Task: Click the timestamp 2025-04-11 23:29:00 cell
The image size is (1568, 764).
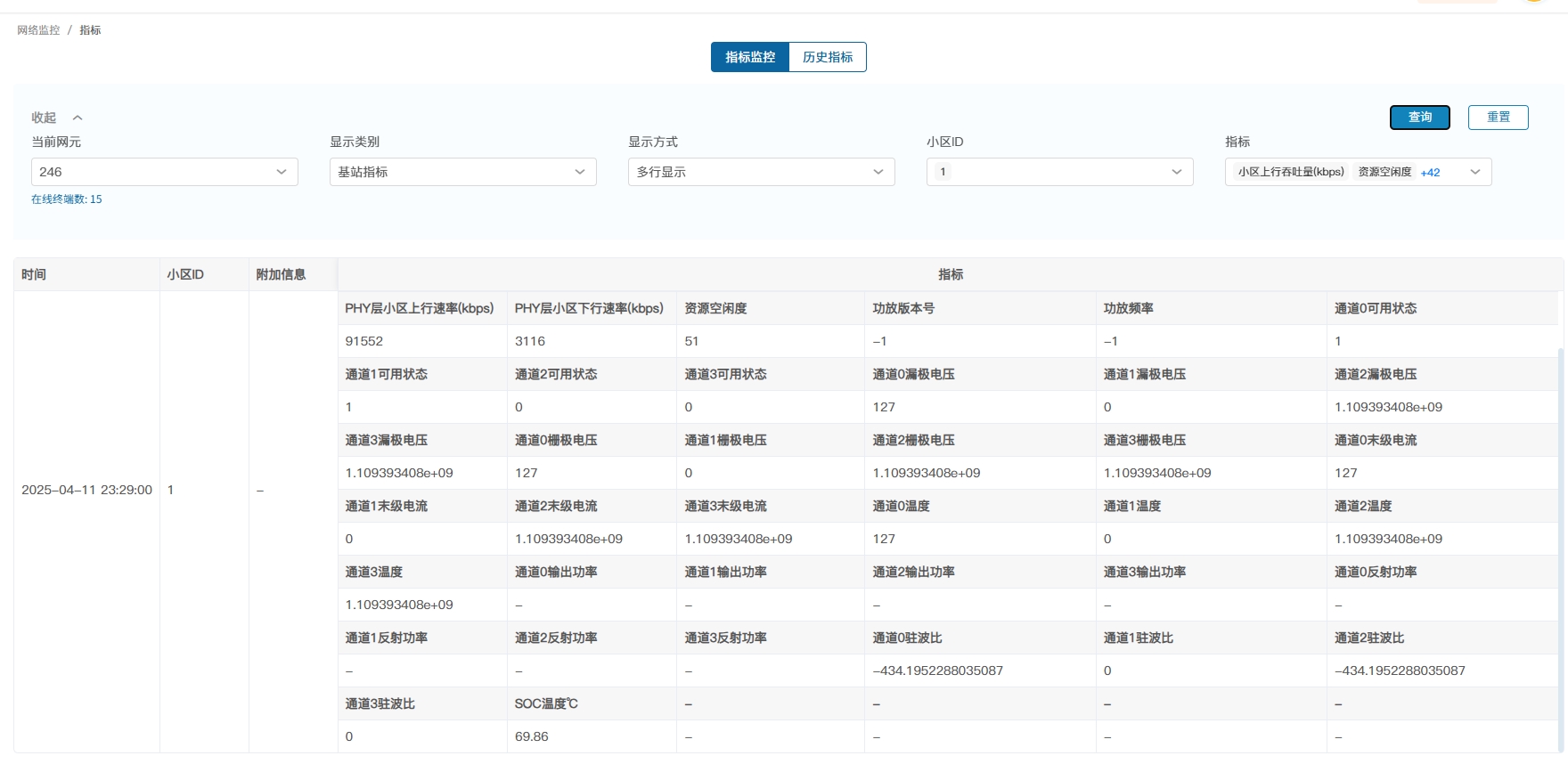Action: [86, 490]
